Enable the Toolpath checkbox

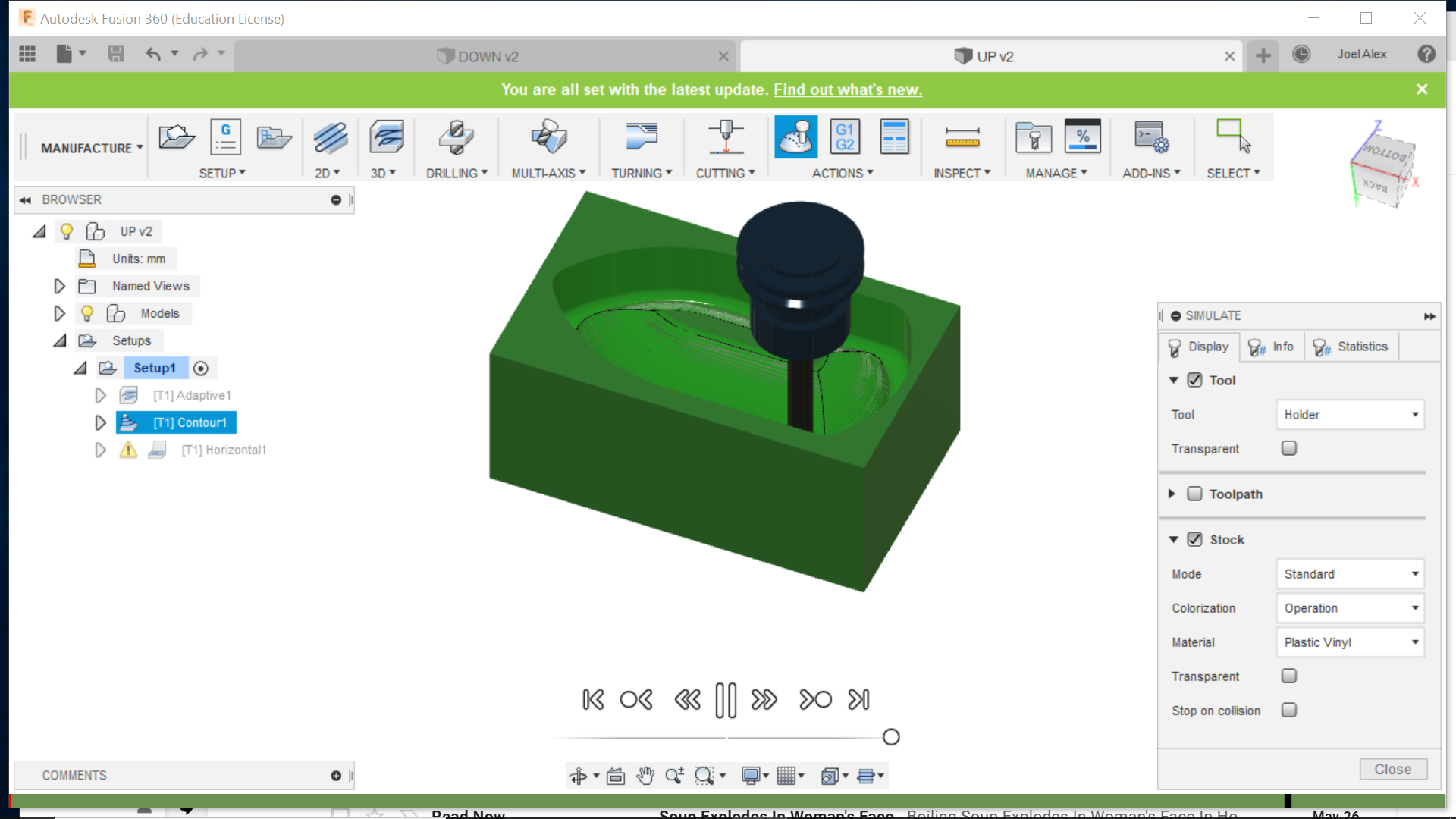tap(1194, 494)
